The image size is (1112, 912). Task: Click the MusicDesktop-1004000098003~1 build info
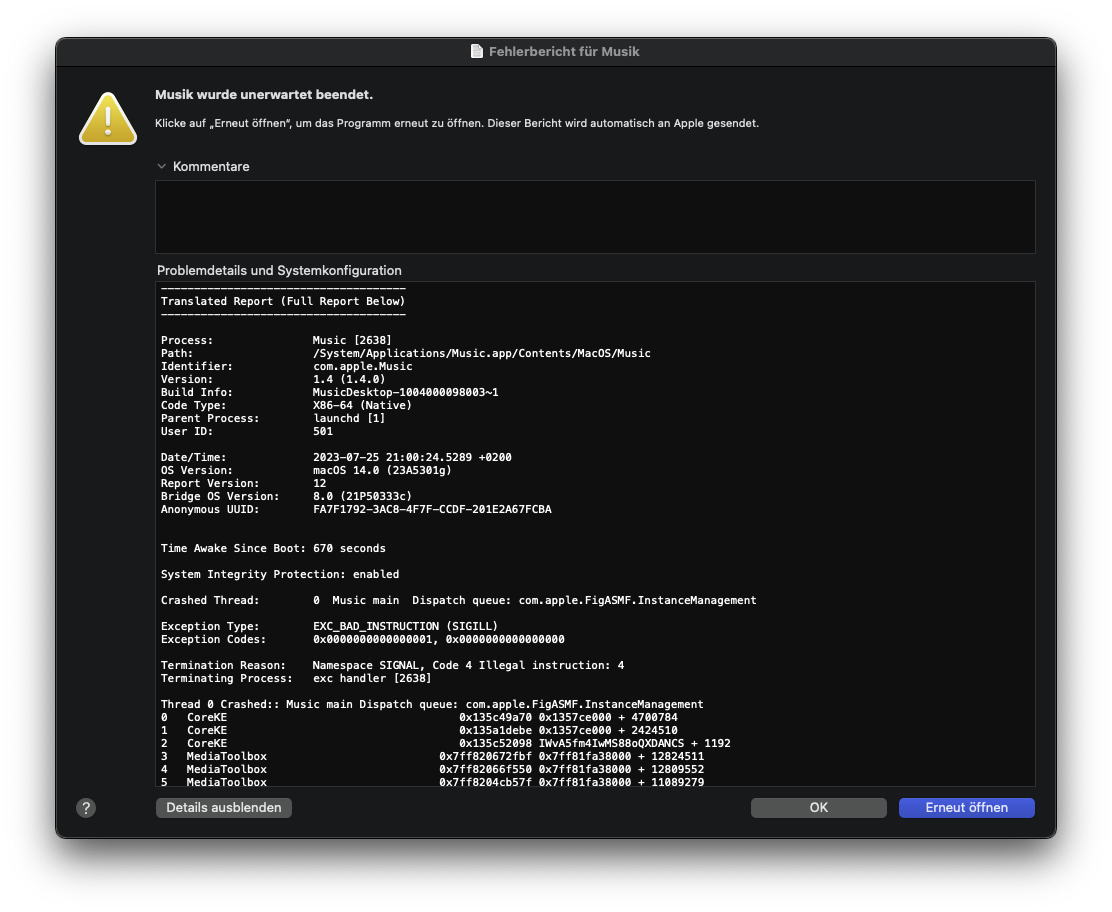point(406,392)
